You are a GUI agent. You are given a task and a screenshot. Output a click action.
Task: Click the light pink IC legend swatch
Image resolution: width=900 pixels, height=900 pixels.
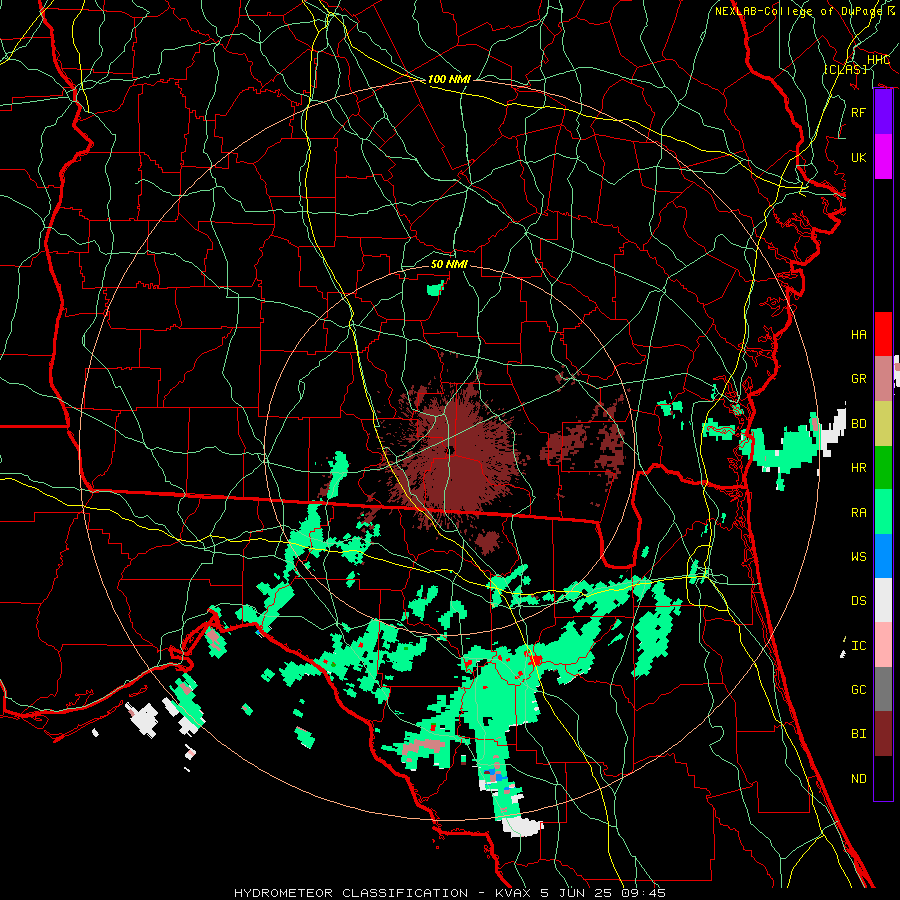pyautogui.click(x=883, y=645)
